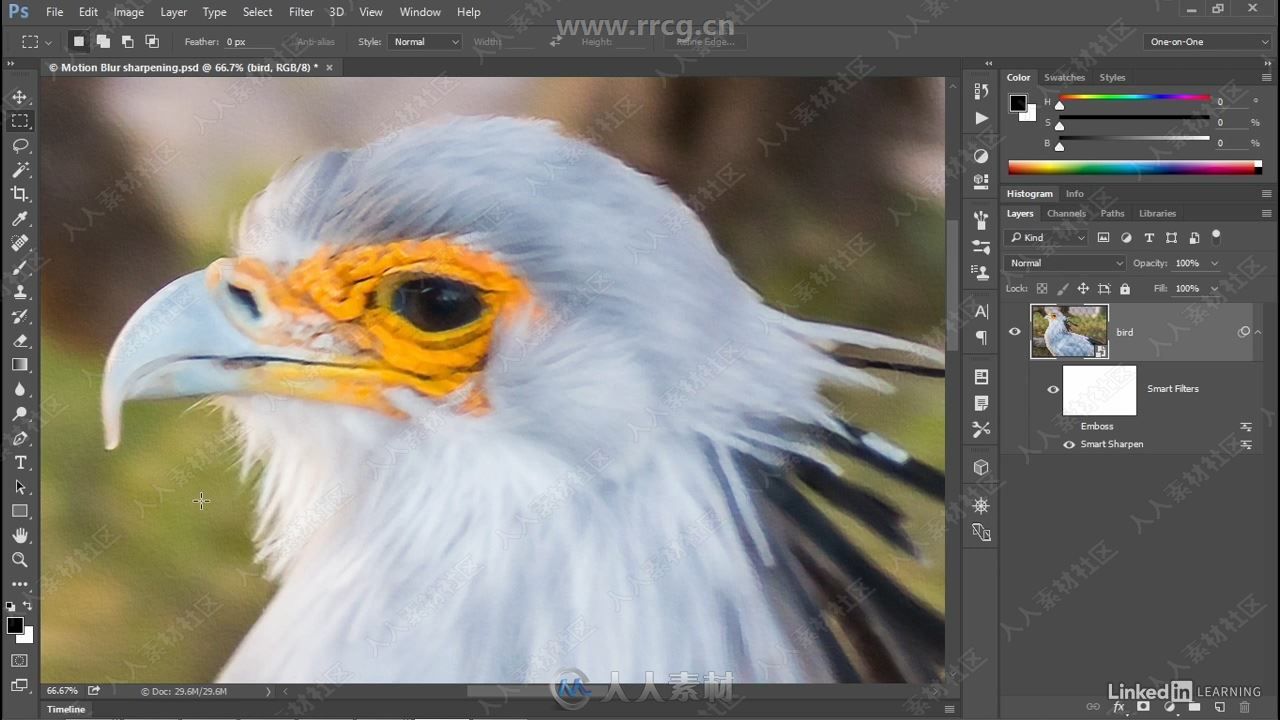
Task: Select the Dodge tool
Action: tap(19, 414)
